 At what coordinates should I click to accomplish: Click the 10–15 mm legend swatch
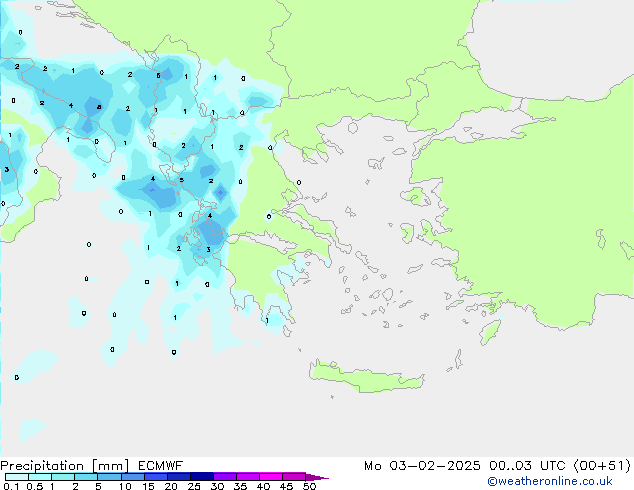point(132,477)
